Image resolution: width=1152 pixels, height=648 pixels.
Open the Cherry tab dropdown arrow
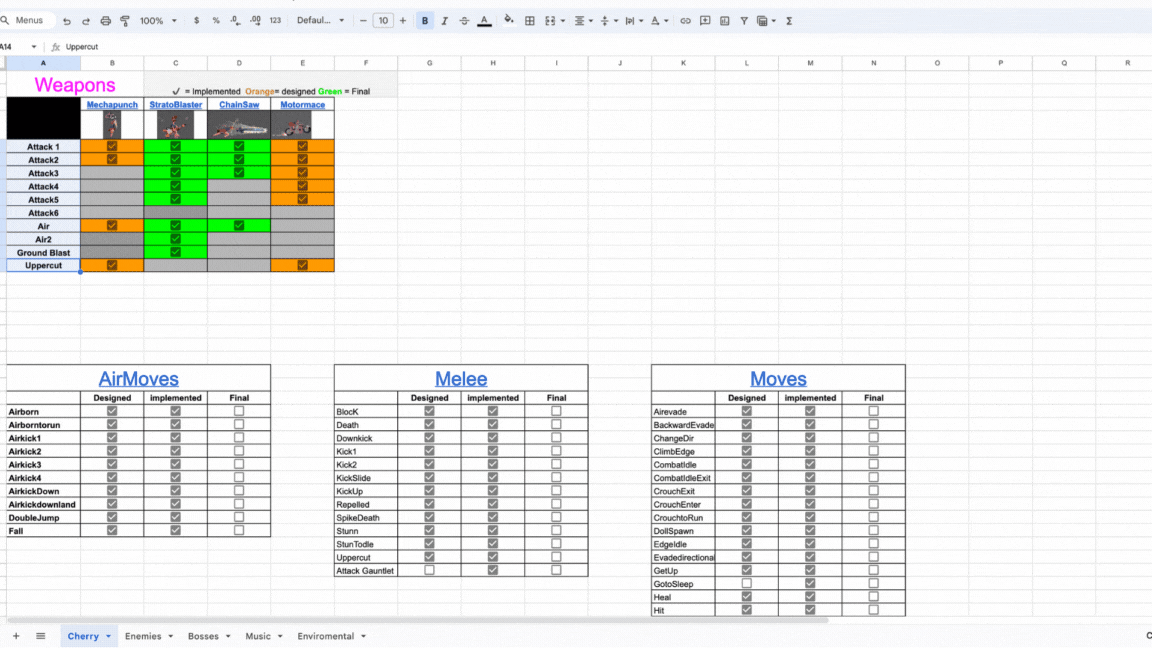[x=108, y=636]
